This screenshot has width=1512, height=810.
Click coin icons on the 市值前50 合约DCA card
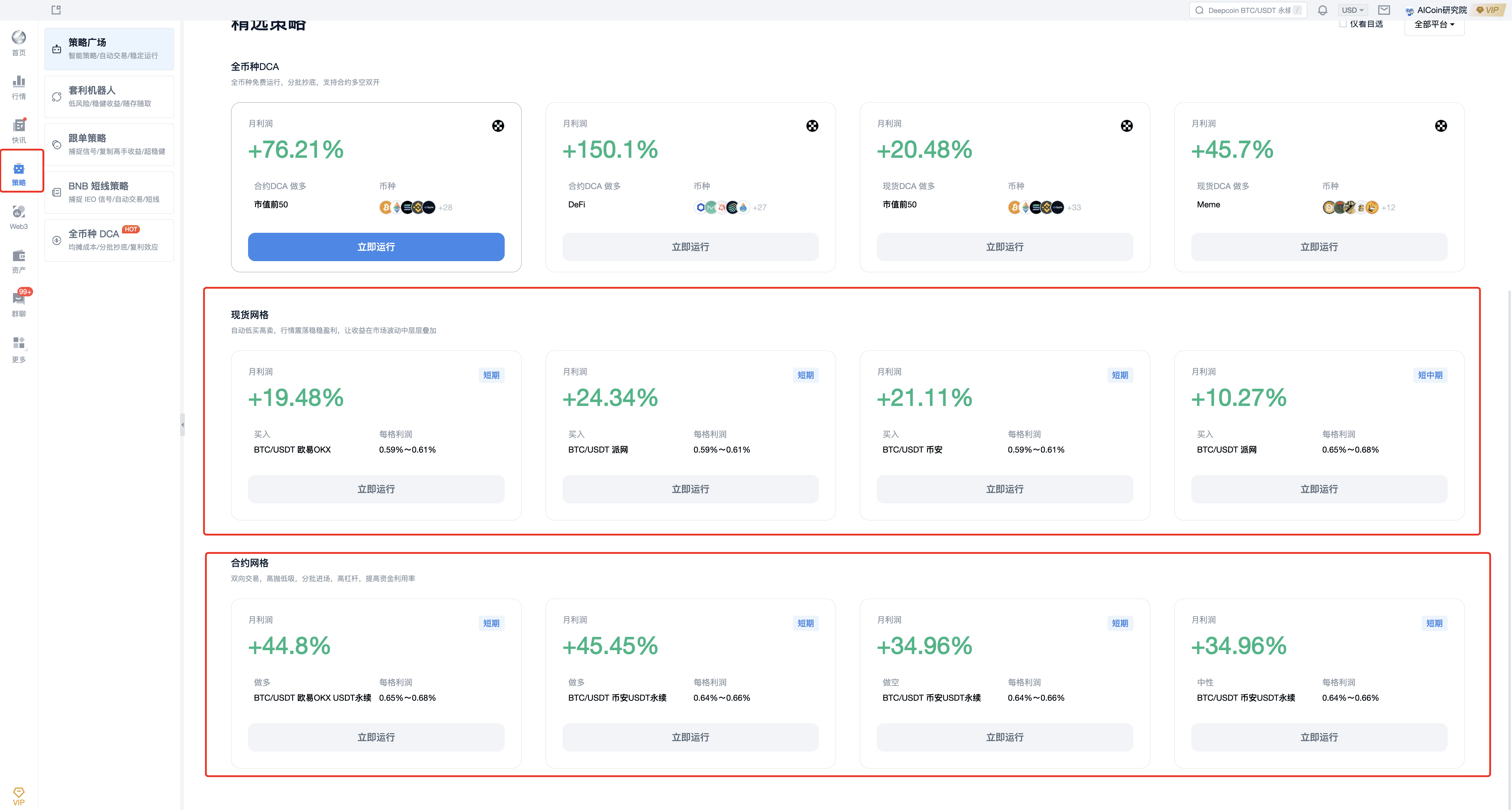pyautogui.click(x=407, y=207)
